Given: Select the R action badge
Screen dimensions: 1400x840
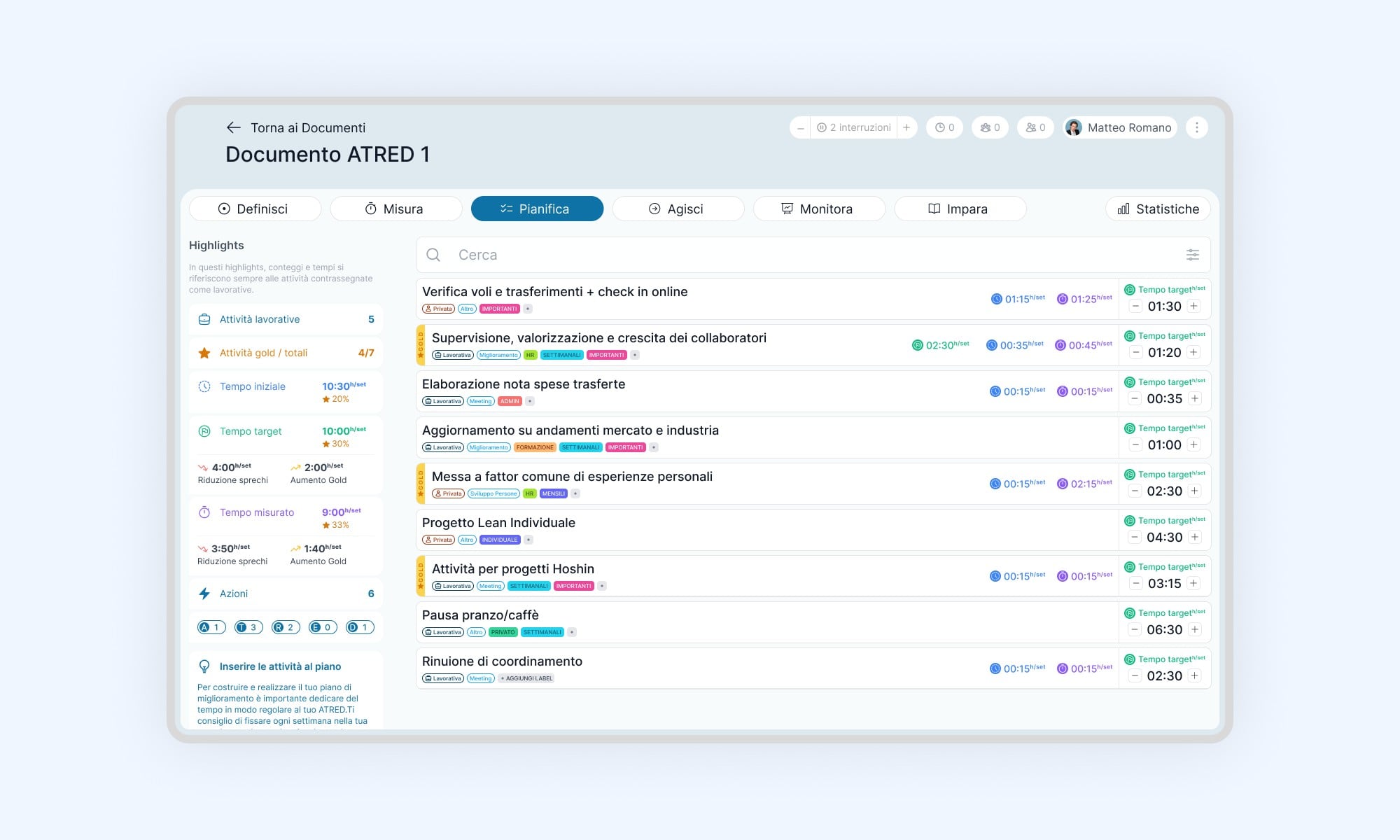Looking at the screenshot, I should 286,627.
